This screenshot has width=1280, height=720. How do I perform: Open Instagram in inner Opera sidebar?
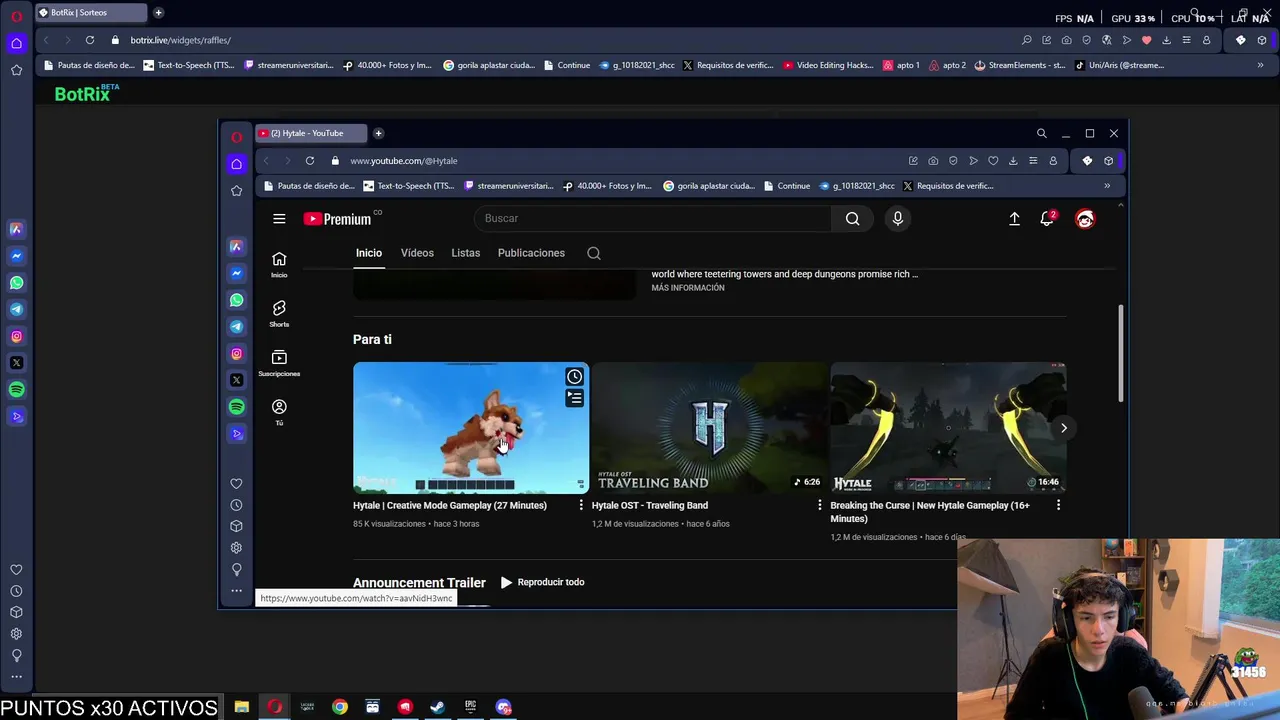(236, 354)
